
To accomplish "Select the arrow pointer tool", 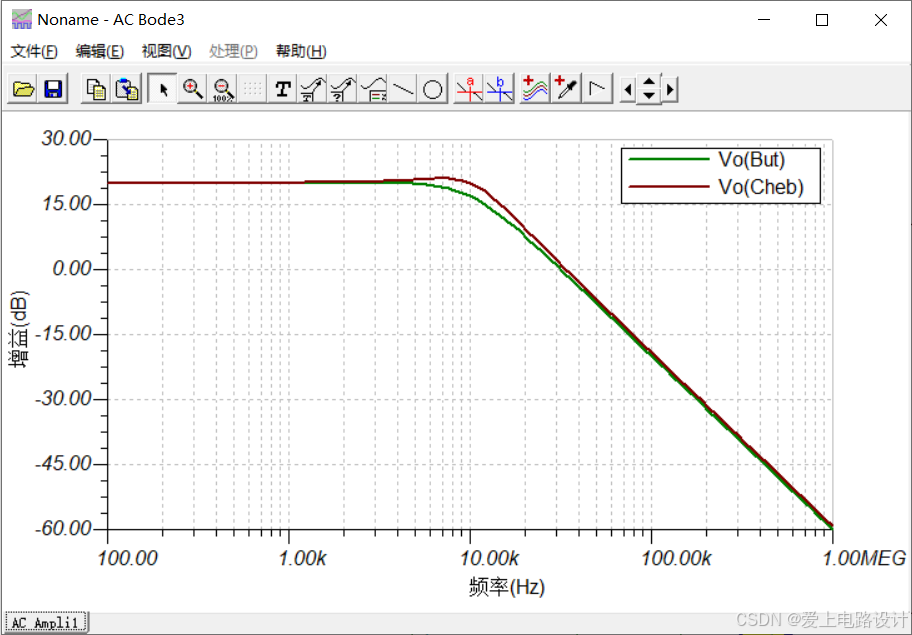I will [x=163, y=89].
